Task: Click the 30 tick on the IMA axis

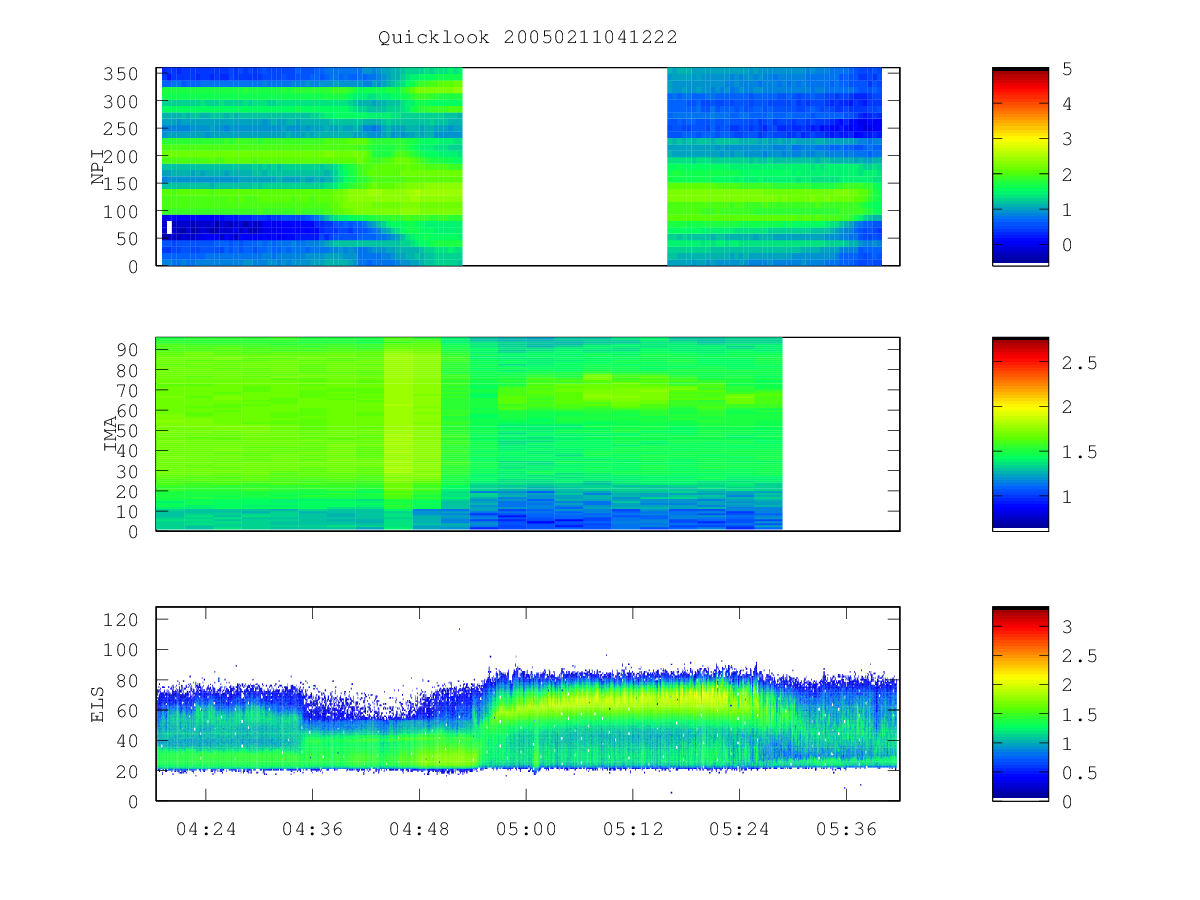Action: [128, 471]
